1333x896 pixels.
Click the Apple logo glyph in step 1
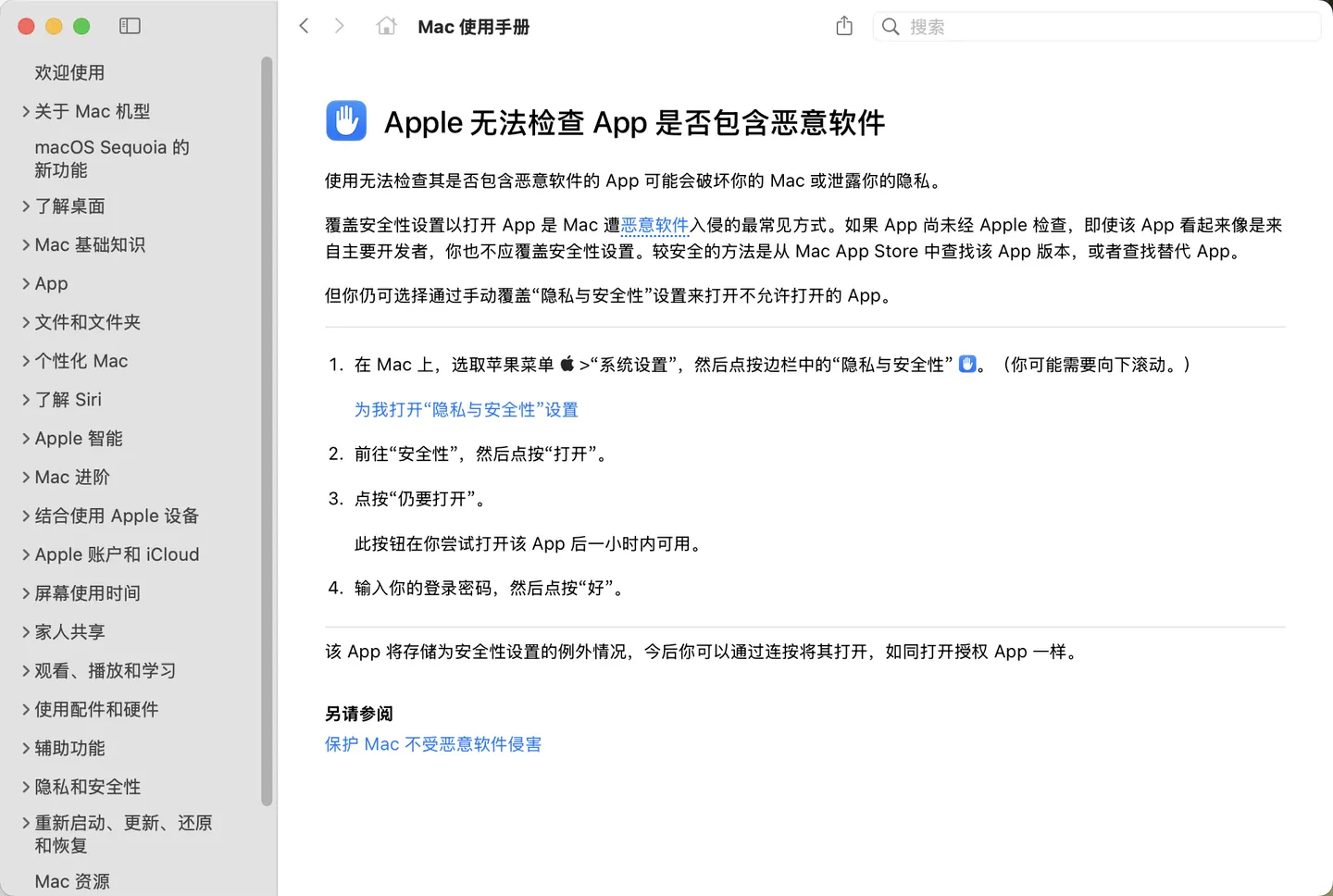pyautogui.click(x=567, y=364)
